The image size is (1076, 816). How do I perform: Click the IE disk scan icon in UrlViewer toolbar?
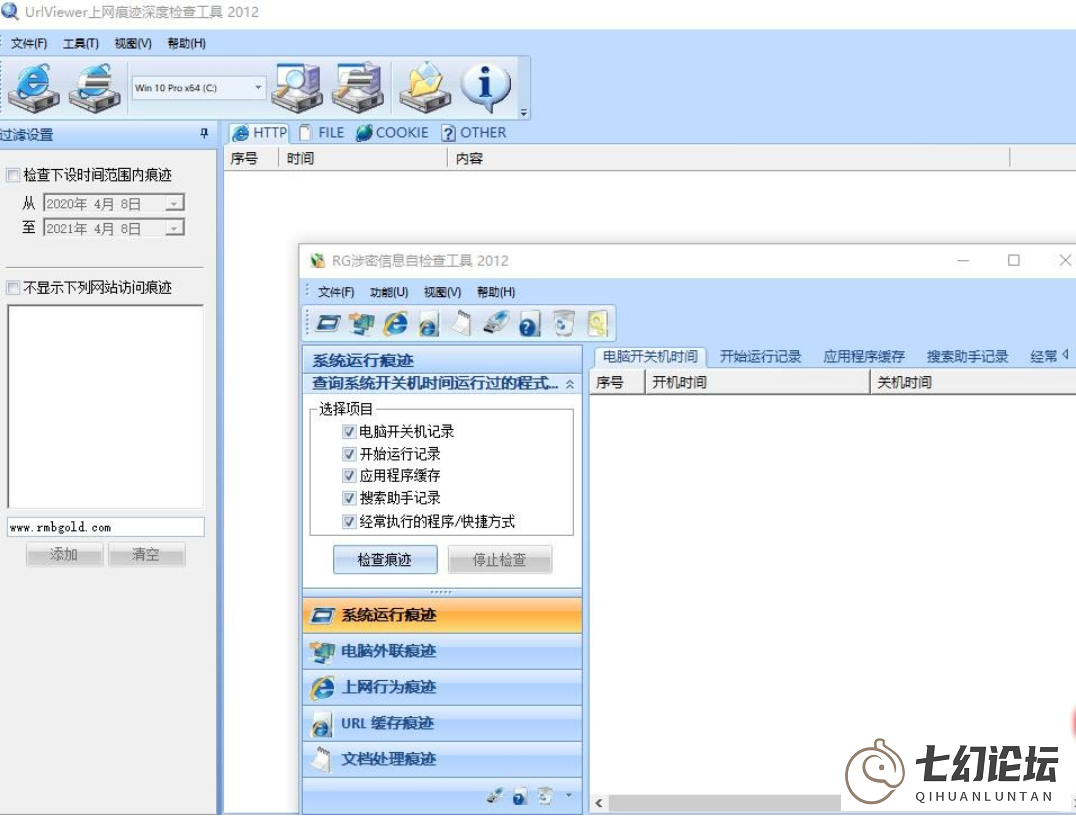34,87
